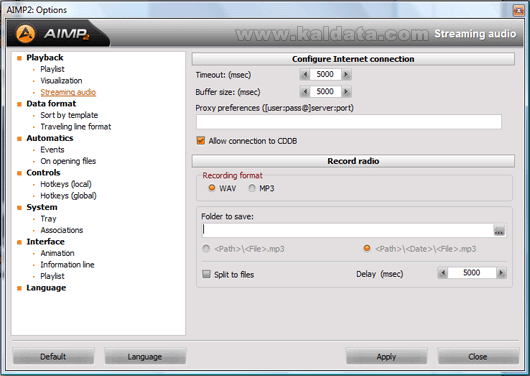Open On opening files settings

pyautogui.click(x=68, y=161)
